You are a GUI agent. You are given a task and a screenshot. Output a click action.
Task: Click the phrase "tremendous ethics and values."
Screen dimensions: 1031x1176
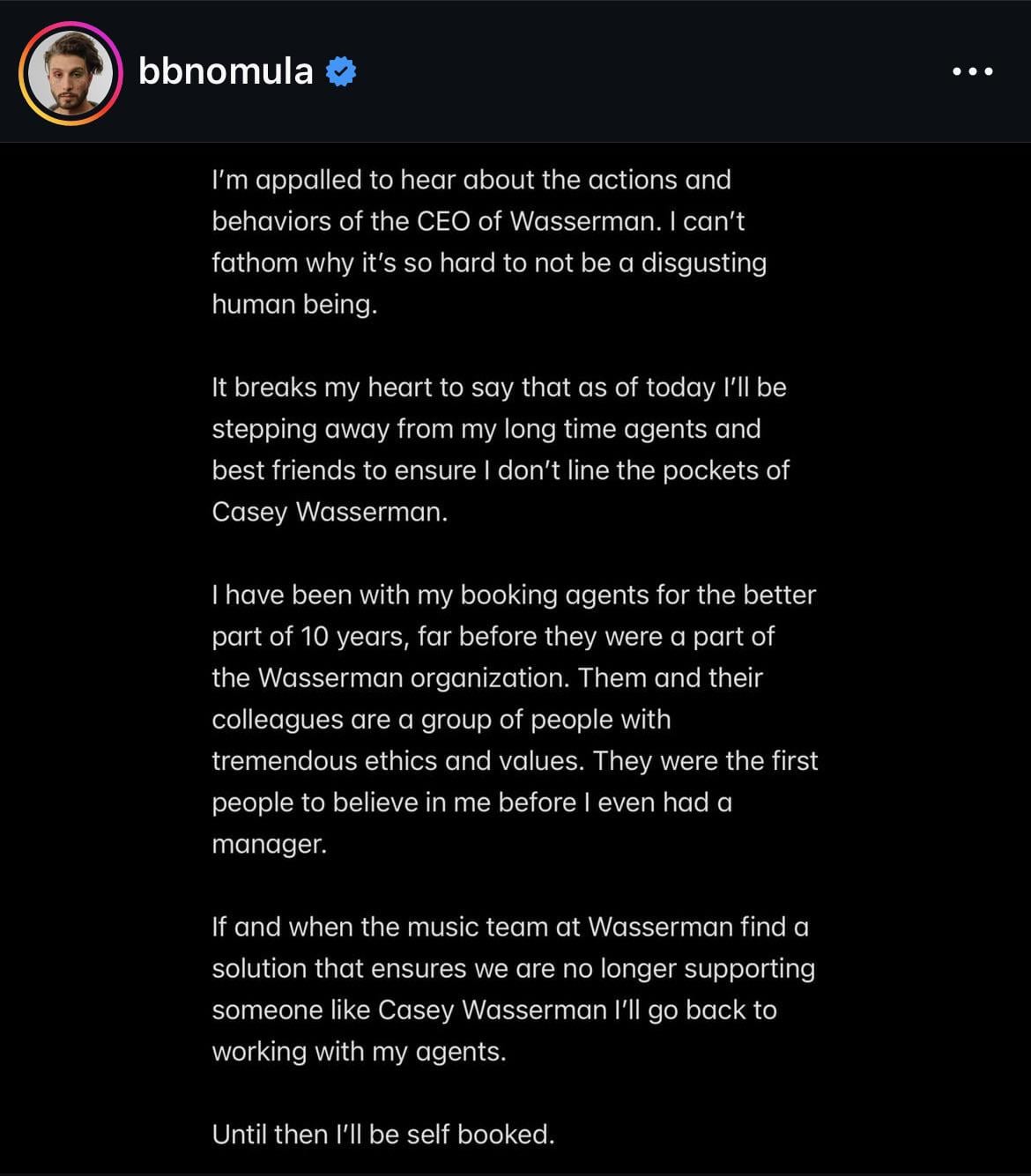(x=397, y=760)
